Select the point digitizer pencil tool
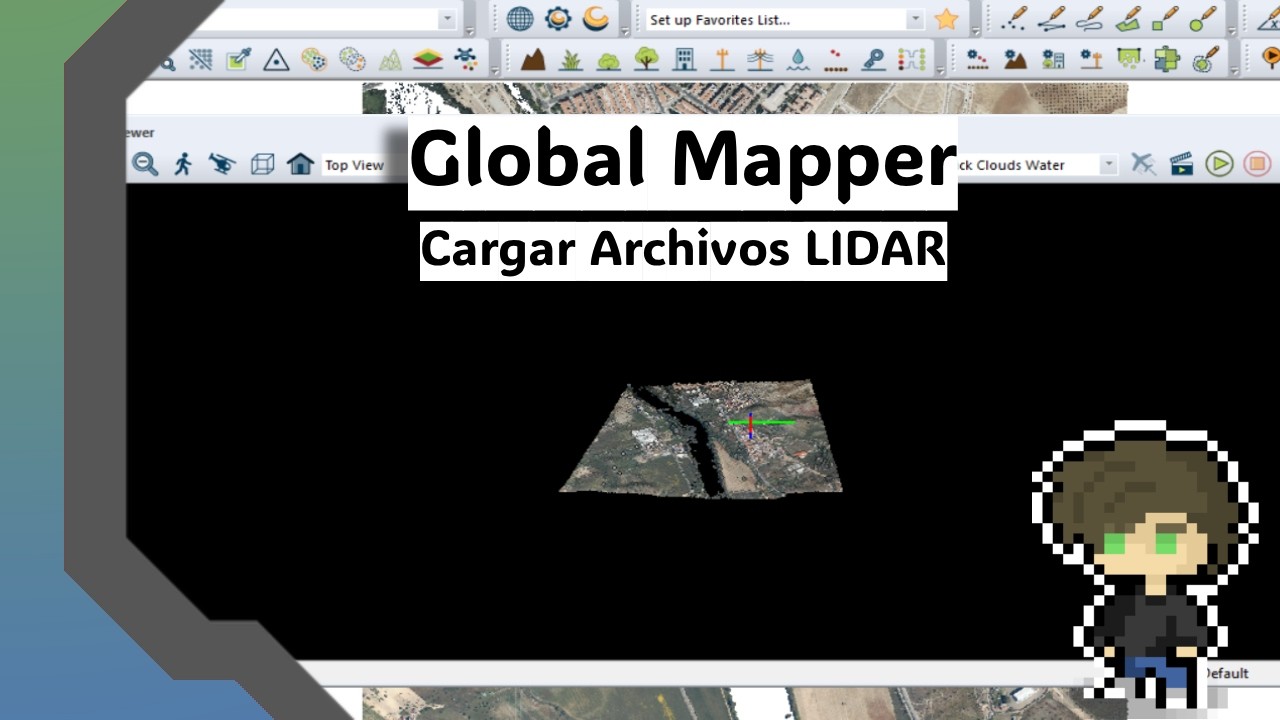The image size is (1280, 720). [1014, 18]
